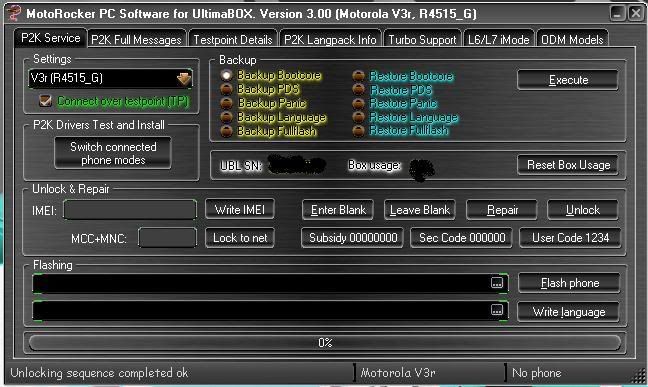This screenshot has width=648, height=387.
Task: Click User Code 1234 button
Action: [570, 238]
